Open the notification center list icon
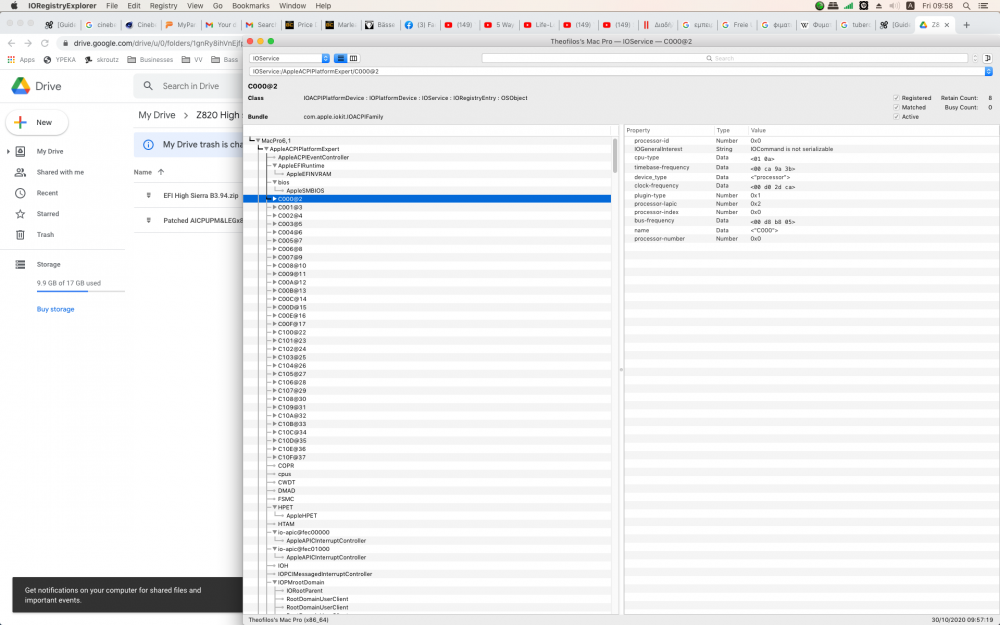The image size is (1000, 625). [x=984, y=6]
